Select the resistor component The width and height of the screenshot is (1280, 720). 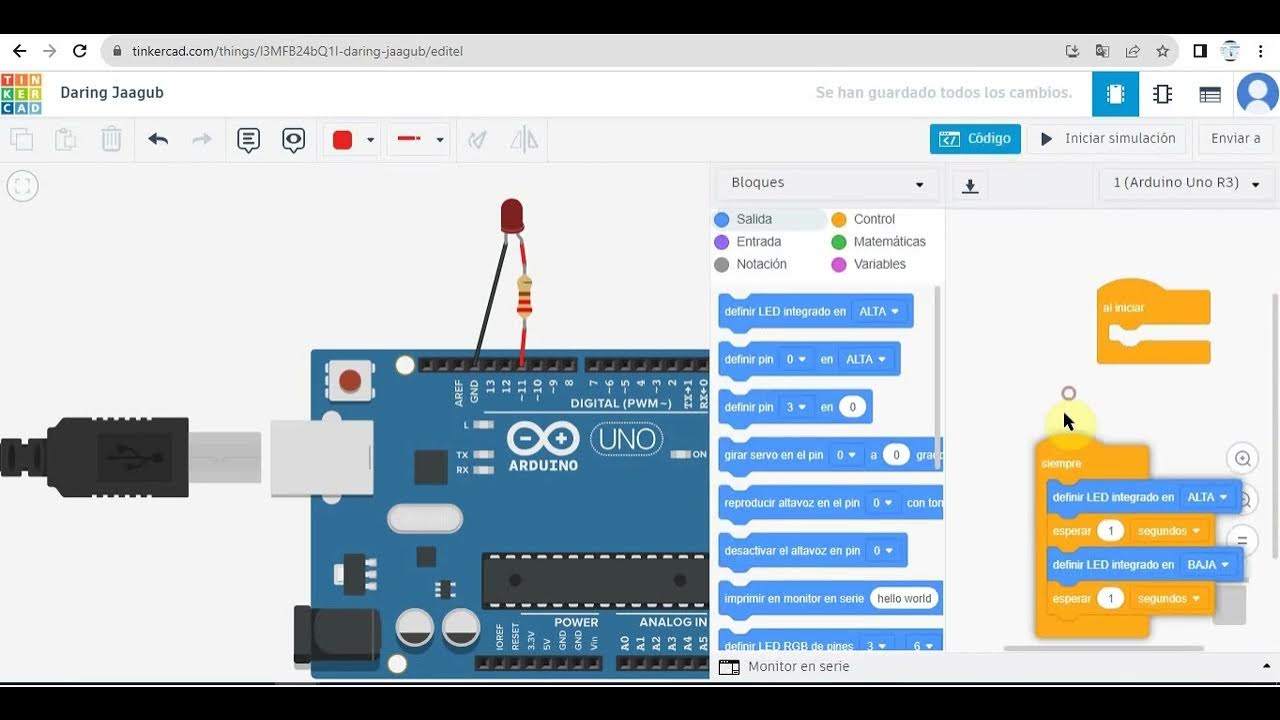point(524,297)
